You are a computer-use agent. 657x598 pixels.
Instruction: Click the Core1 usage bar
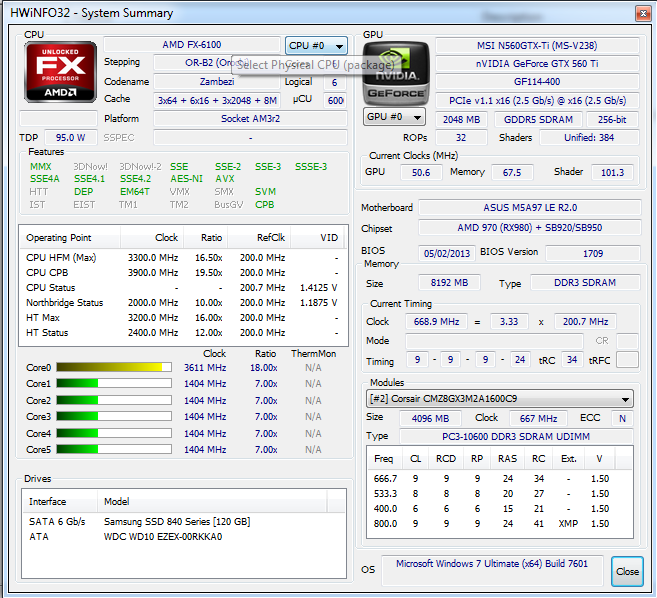114,383
